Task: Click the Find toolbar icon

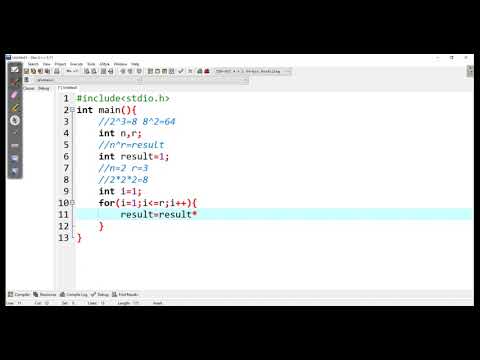Action: point(87,71)
